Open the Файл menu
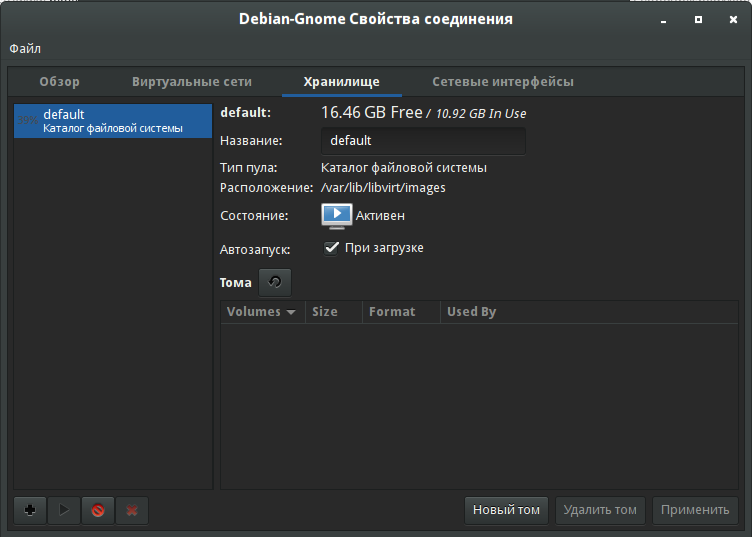The image size is (752, 537). (25, 48)
